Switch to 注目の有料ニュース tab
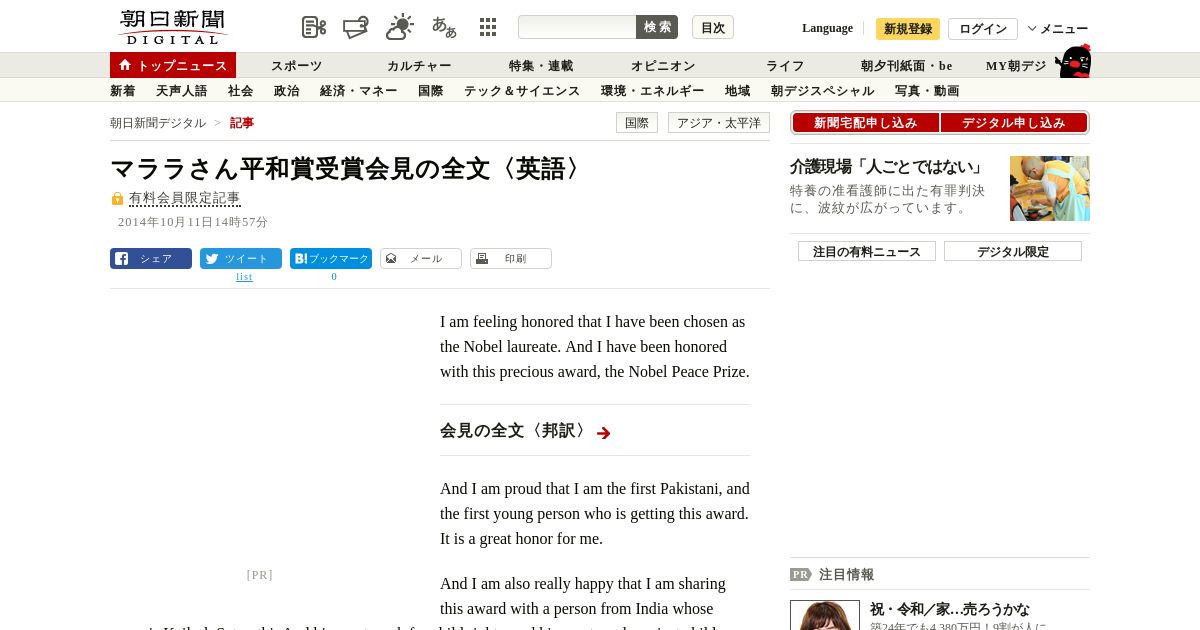This screenshot has width=1200, height=630. point(867,251)
